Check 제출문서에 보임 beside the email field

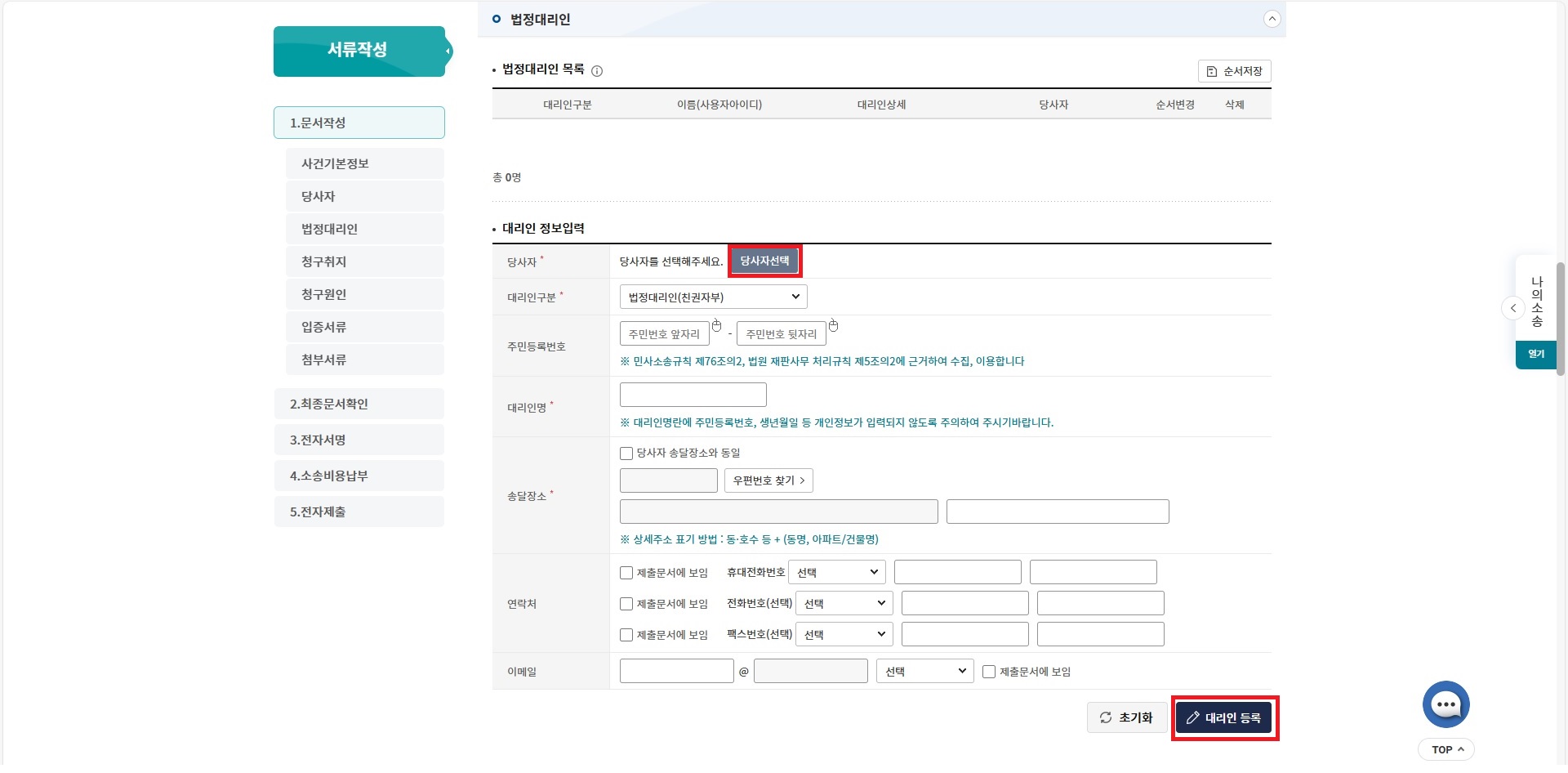point(989,672)
